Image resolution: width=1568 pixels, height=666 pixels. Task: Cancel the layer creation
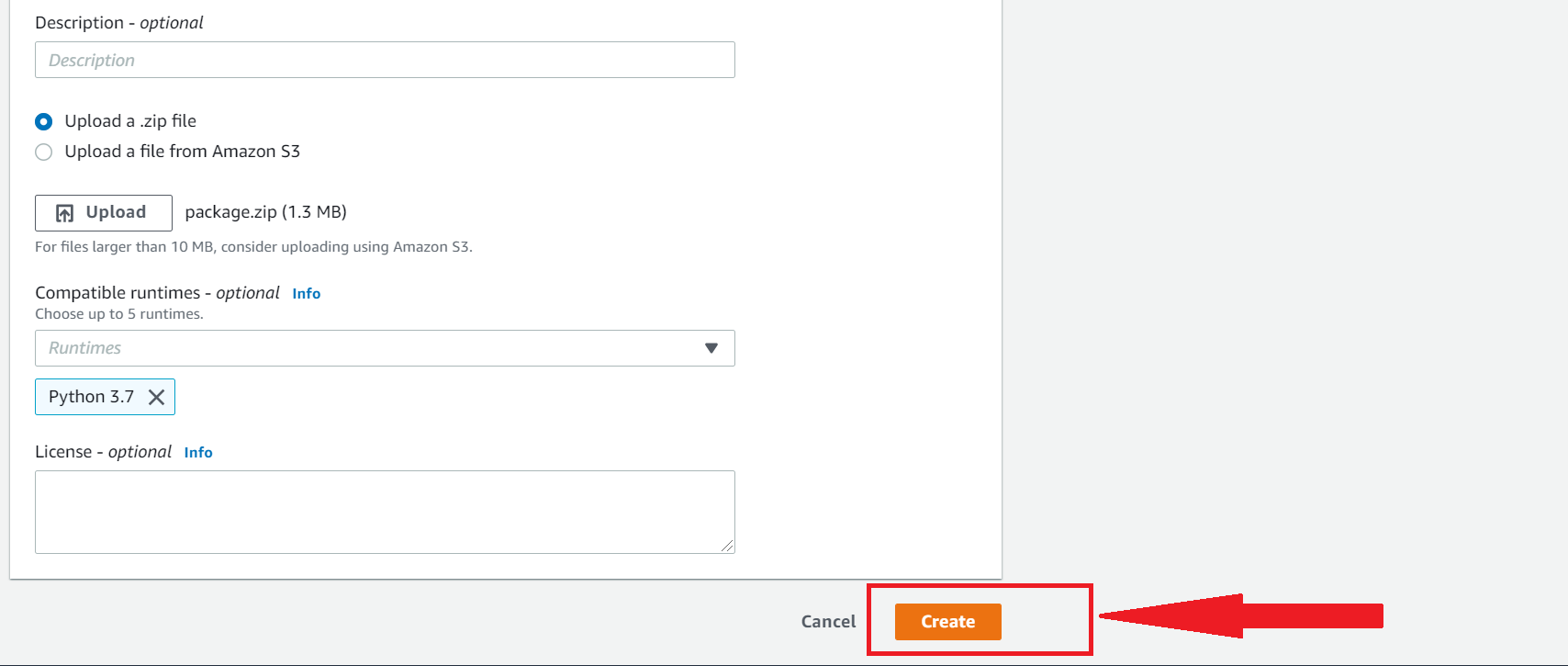point(827,621)
